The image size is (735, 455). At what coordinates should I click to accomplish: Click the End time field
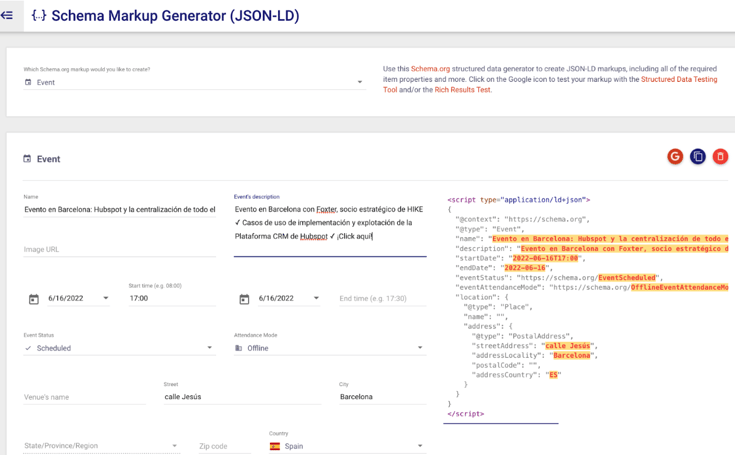click(382, 298)
